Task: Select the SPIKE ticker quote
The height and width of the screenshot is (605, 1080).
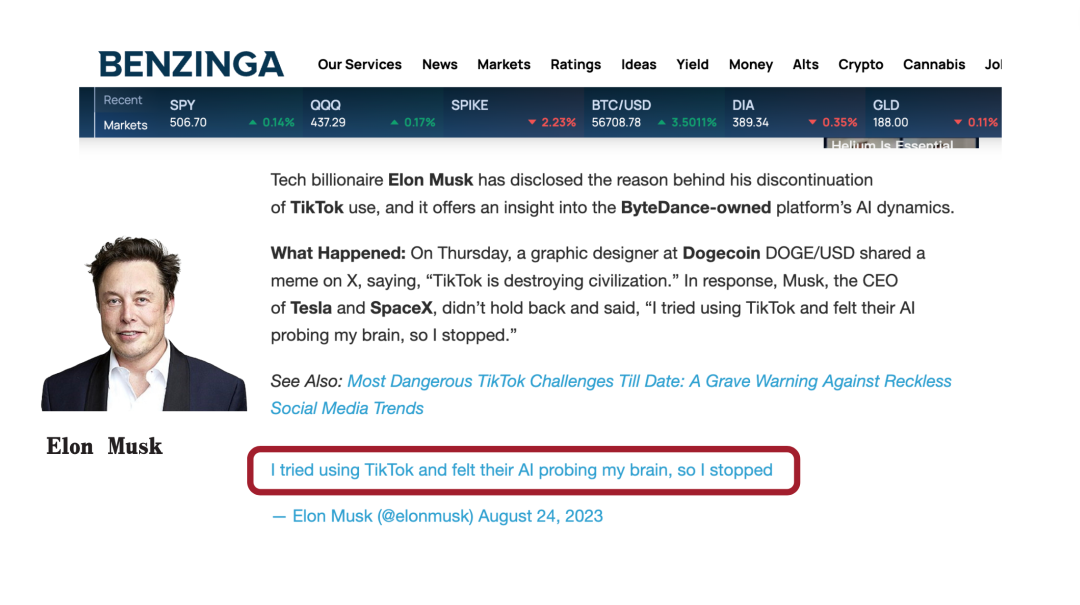Action: click(513, 113)
